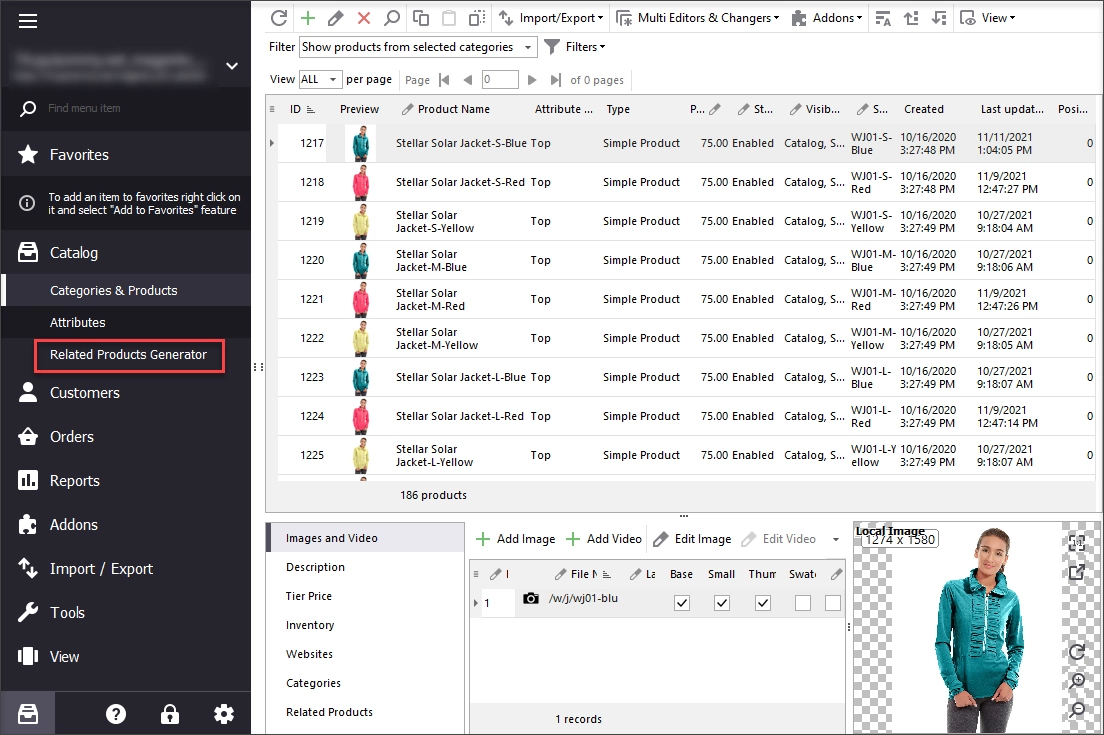Viewport: 1104px width, 735px height.
Task: Click Find menu item search field
Action: (125, 108)
